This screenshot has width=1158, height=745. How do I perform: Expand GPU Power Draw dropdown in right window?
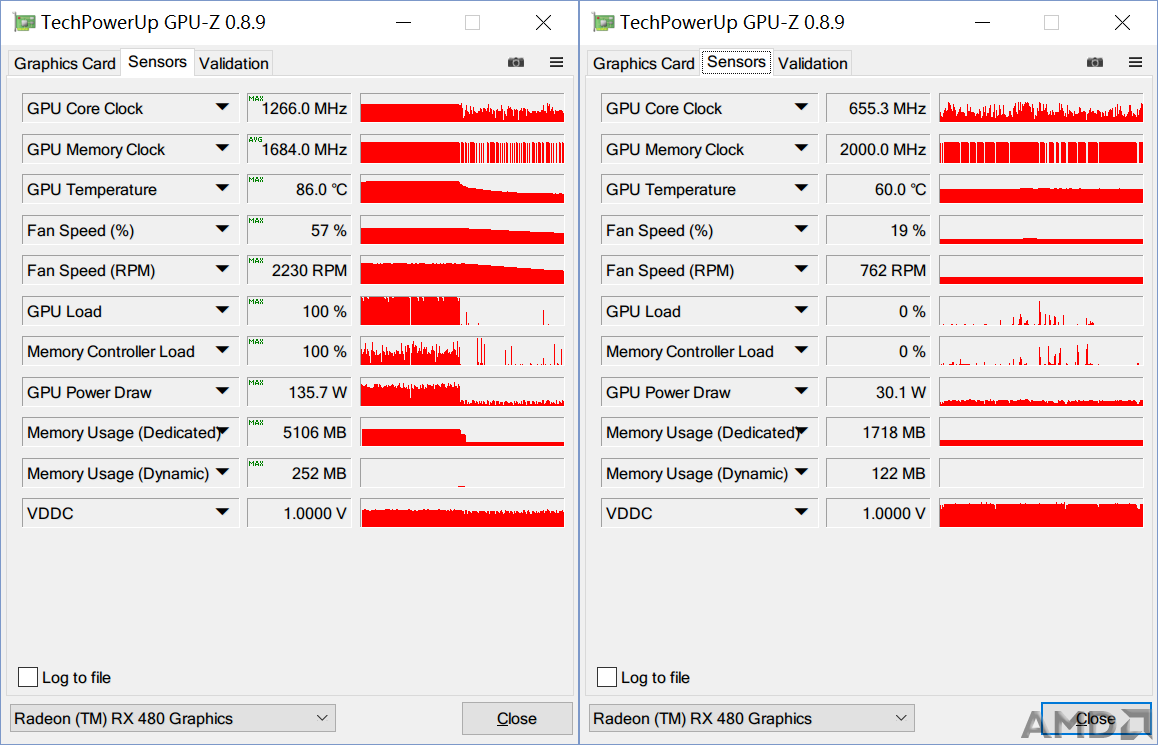tap(801, 391)
